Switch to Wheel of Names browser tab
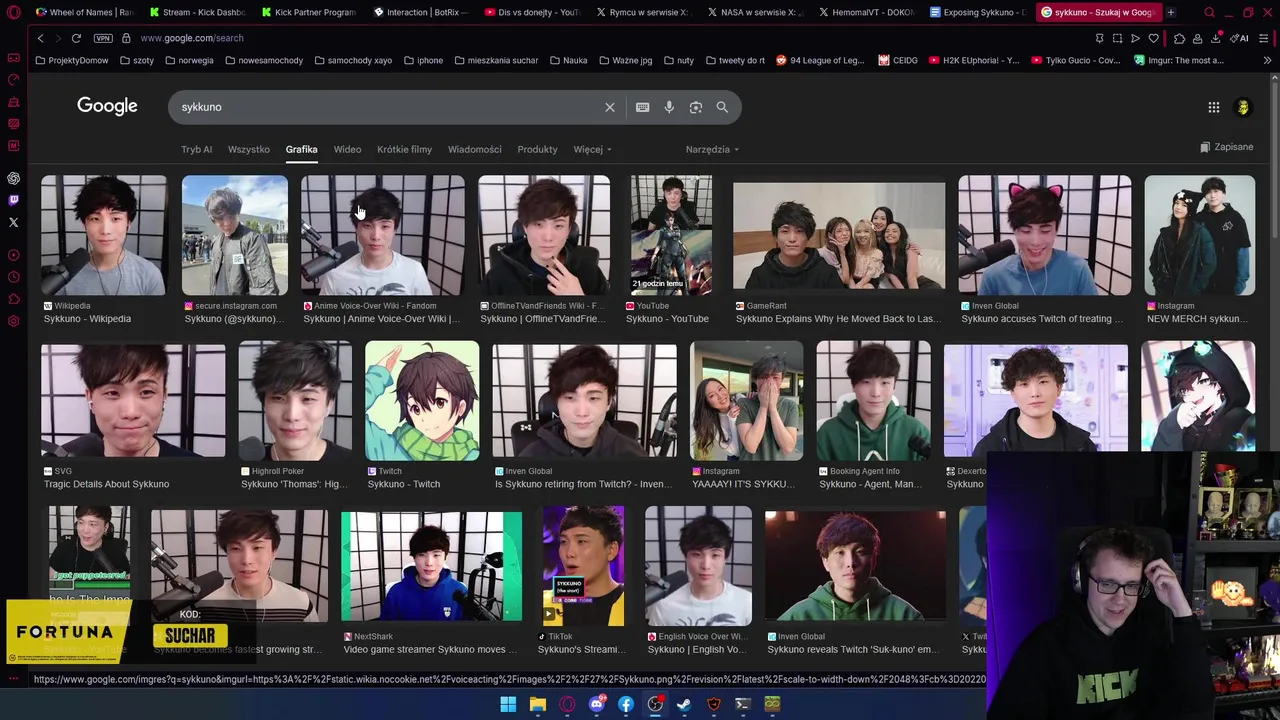The width and height of the screenshot is (1280, 720). [85, 12]
